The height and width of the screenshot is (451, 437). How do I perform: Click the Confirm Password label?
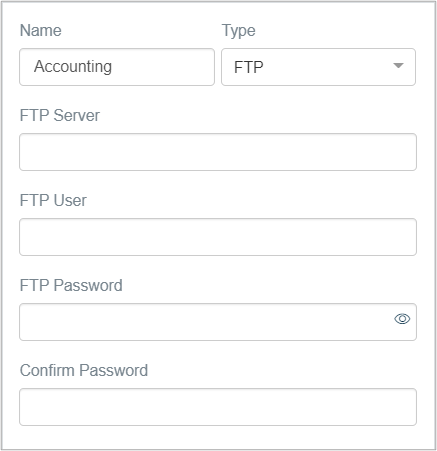coord(84,371)
